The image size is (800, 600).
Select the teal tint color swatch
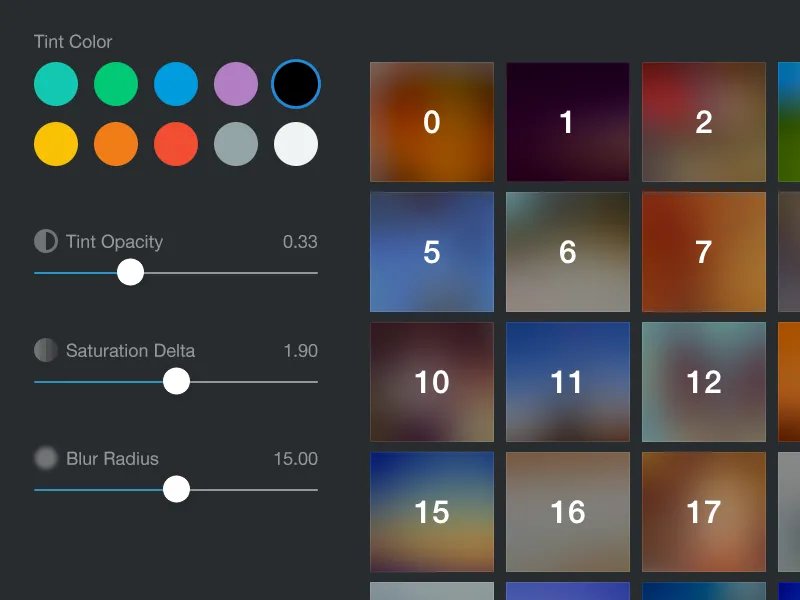pos(56,84)
